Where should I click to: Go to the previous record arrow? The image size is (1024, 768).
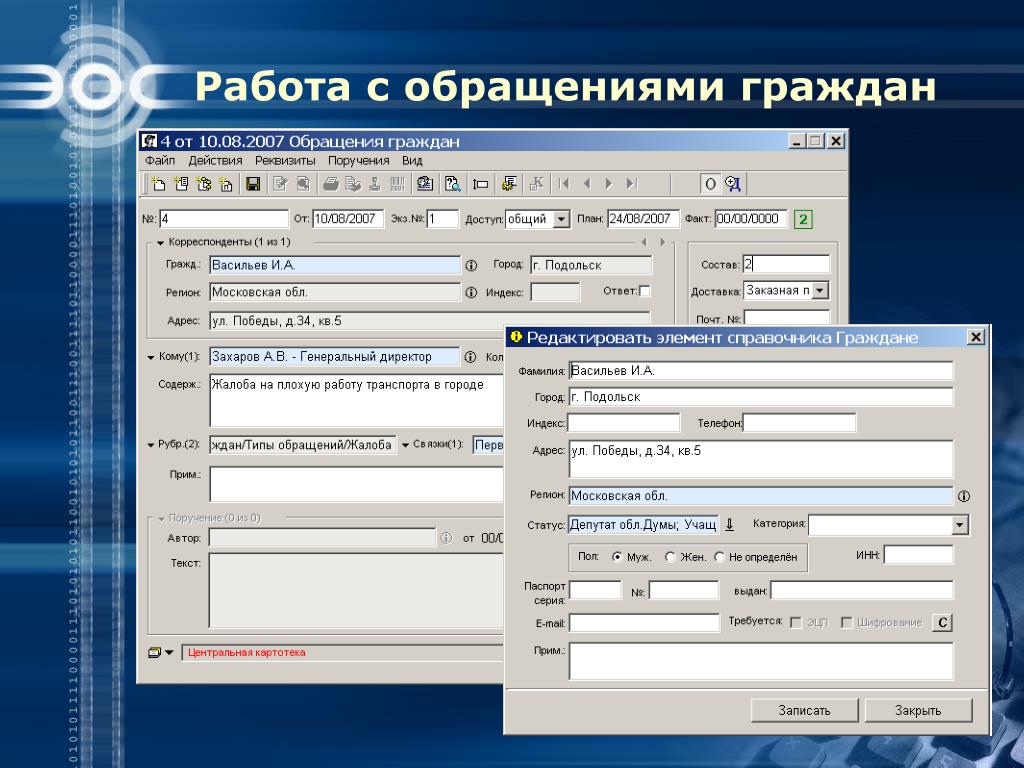coord(586,184)
